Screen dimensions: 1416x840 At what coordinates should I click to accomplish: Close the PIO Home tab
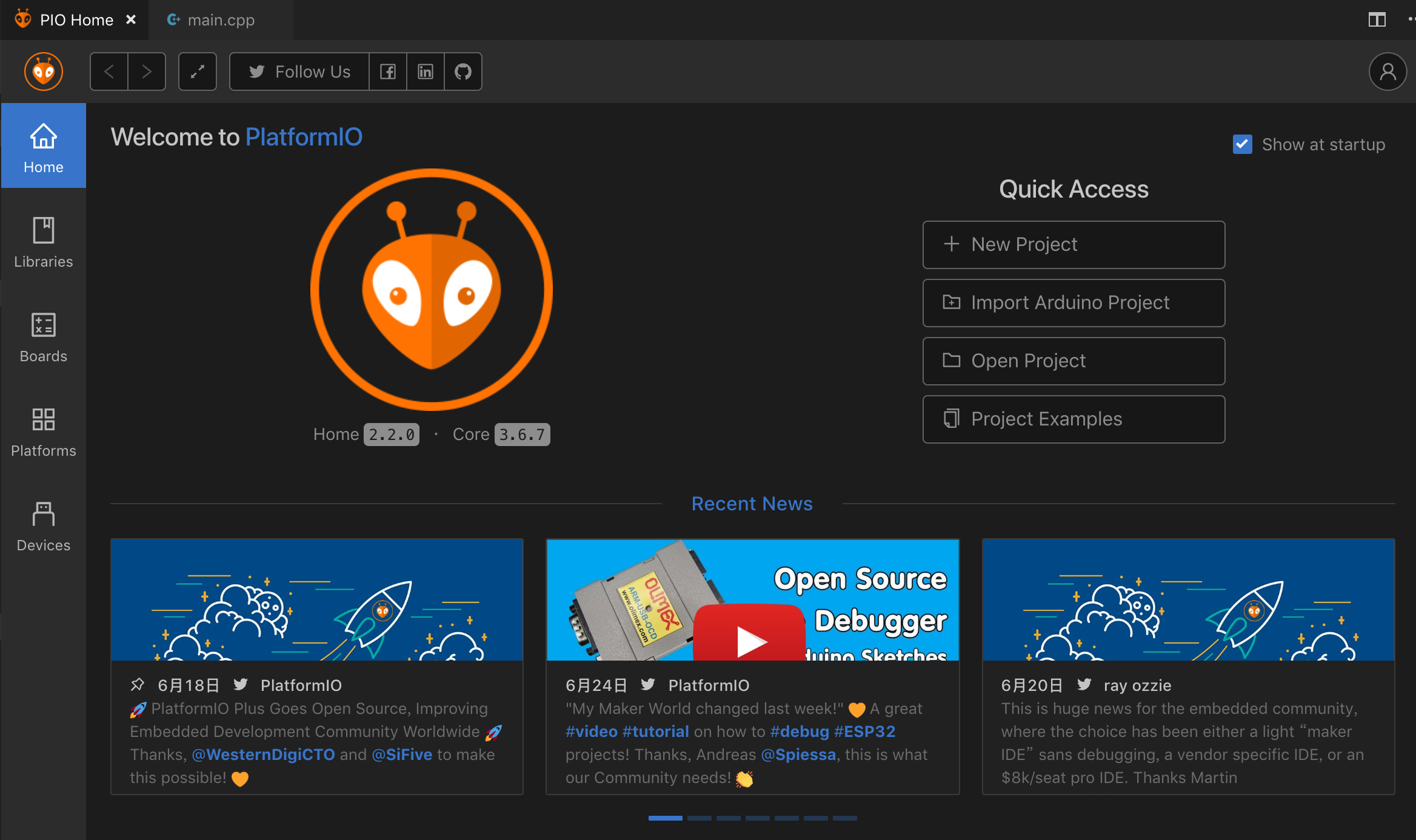(131, 20)
